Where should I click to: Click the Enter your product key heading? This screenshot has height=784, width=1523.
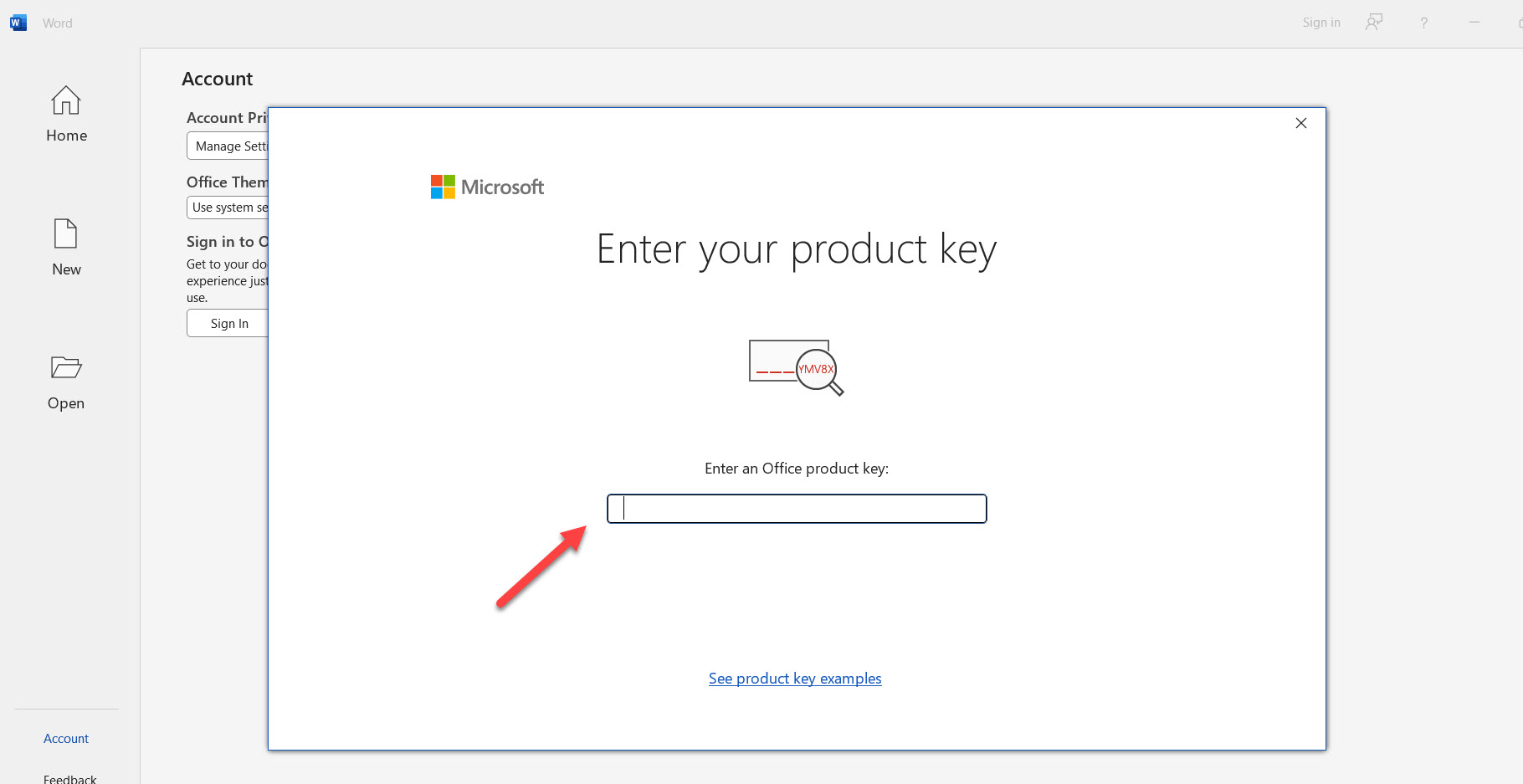797,249
